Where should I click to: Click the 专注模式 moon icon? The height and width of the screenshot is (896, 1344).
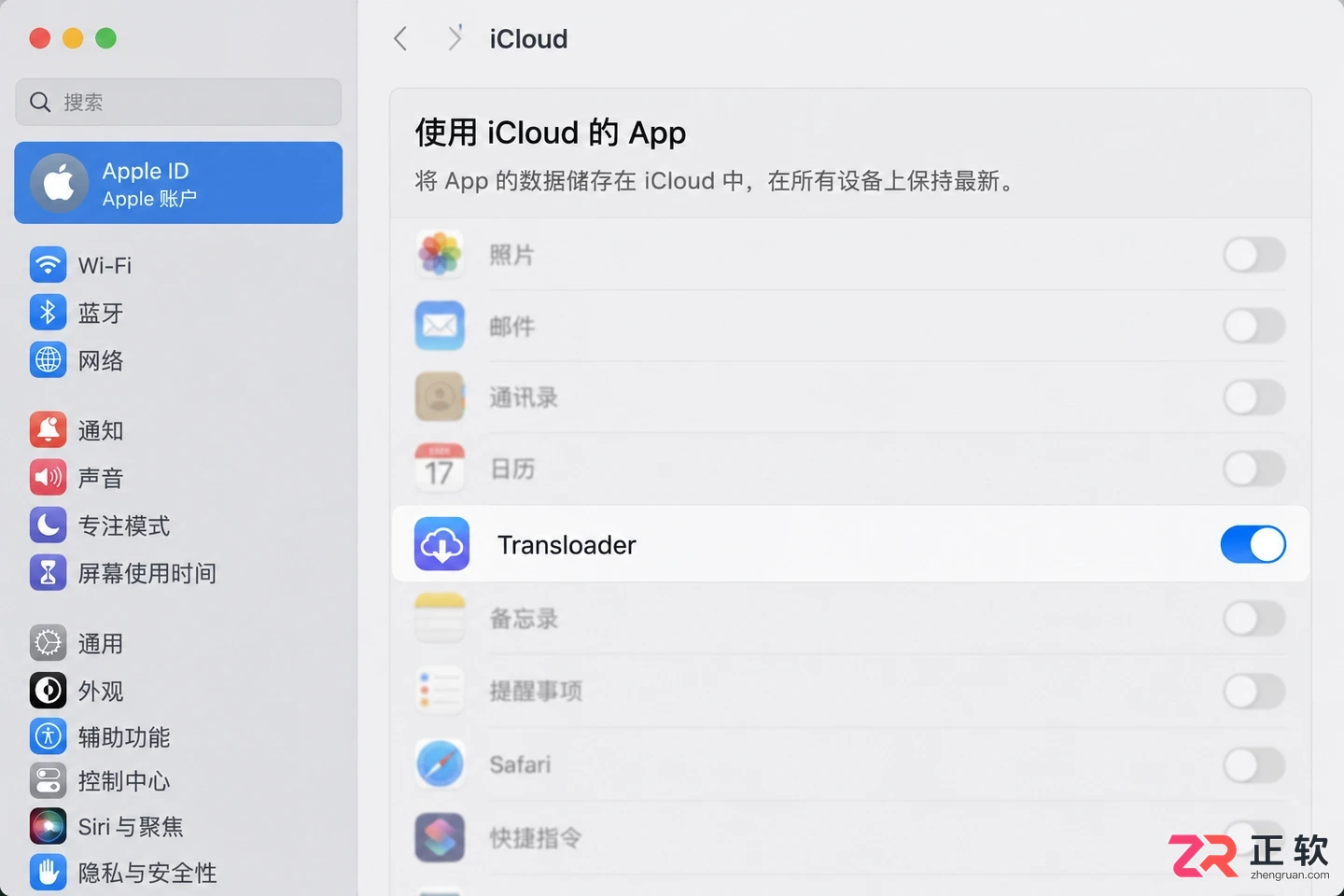click(48, 525)
